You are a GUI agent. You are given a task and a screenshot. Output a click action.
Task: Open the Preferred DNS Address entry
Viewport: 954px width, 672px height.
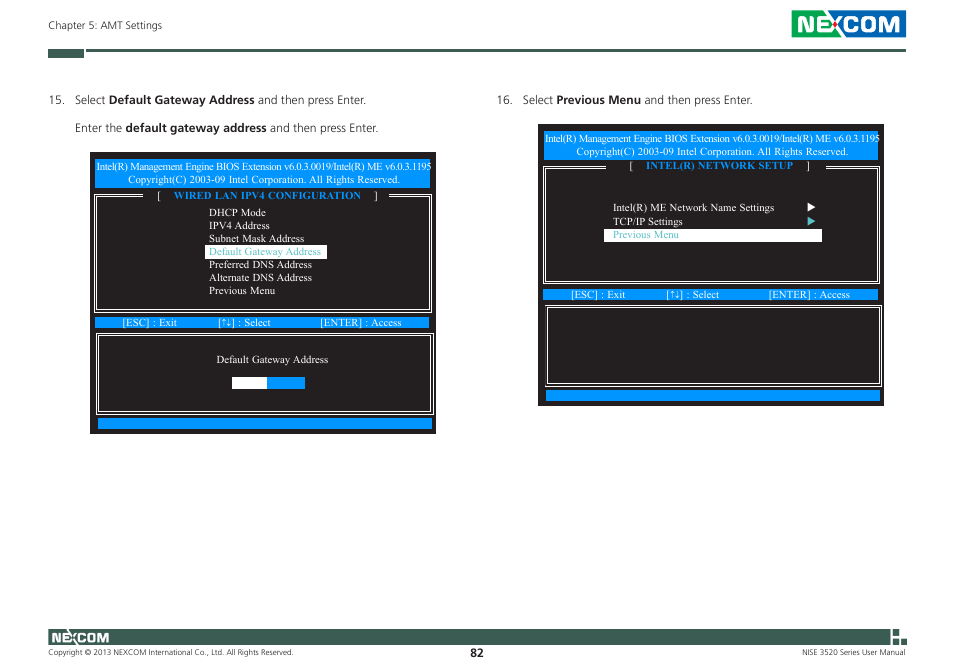[260, 265]
